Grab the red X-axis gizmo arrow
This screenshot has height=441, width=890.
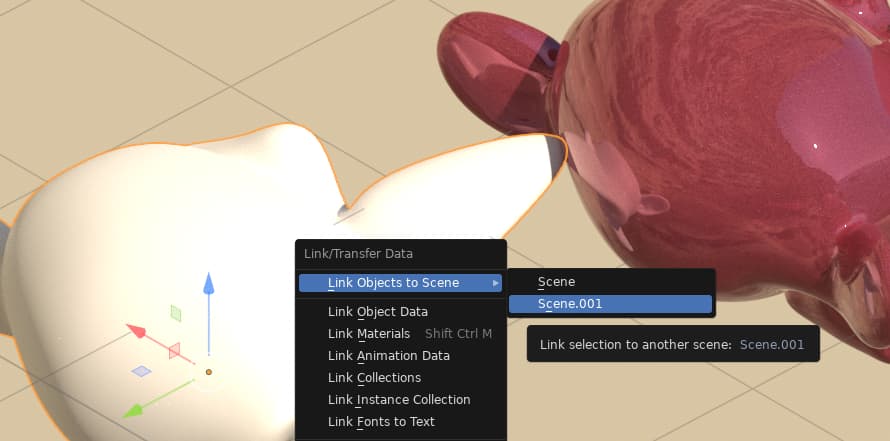tap(136, 330)
